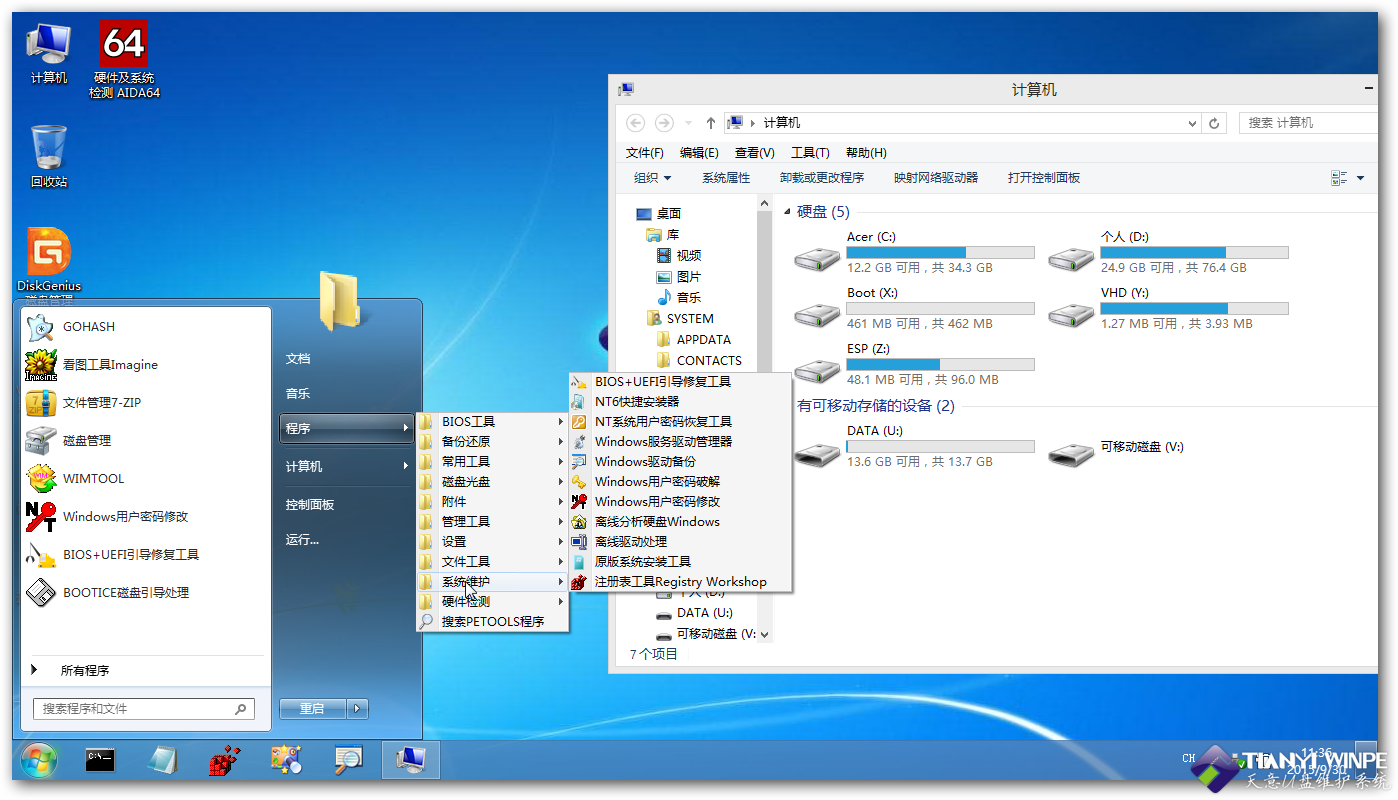
Task: Open 离线分析硬盘Windows
Action: pyautogui.click(x=680, y=521)
